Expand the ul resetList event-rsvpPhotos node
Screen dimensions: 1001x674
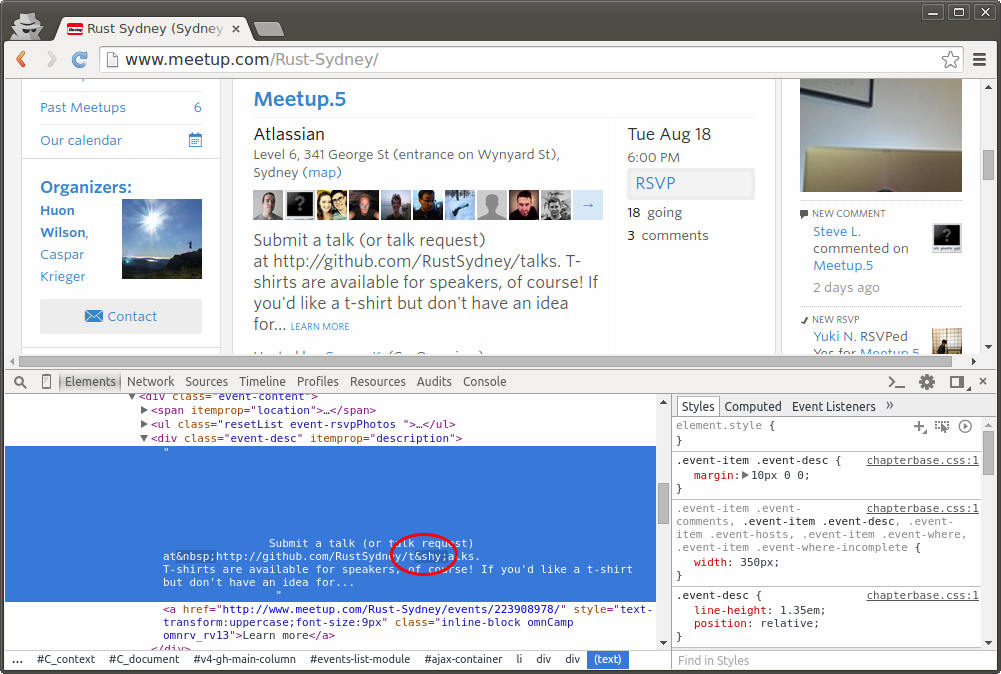(144, 424)
